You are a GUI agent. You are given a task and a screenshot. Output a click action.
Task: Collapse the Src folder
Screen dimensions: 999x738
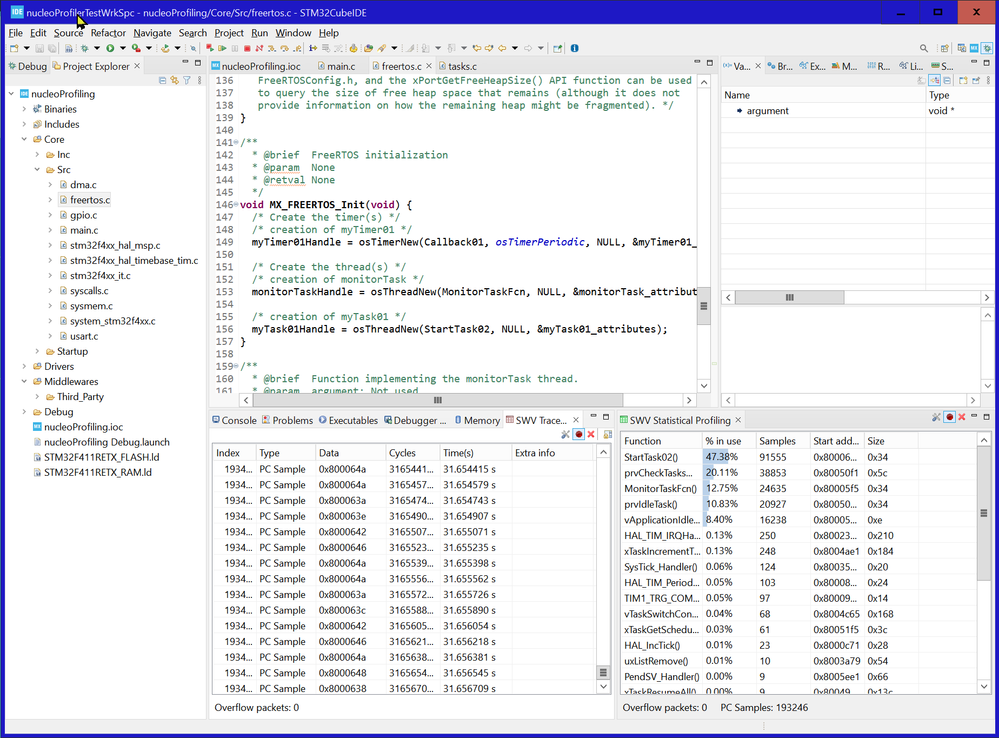[x=37, y=170]
